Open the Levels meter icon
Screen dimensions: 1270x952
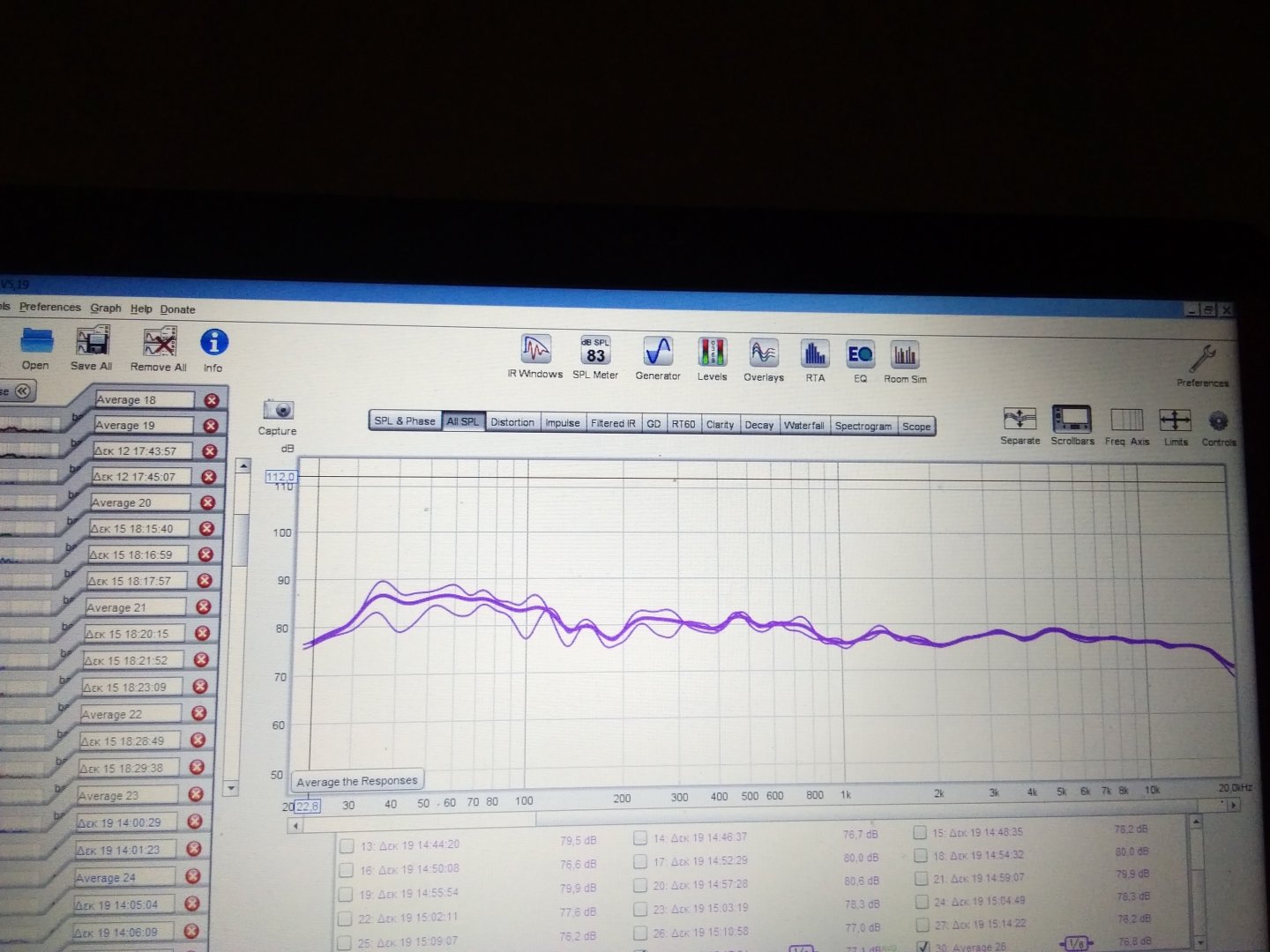tap(712, 353)
